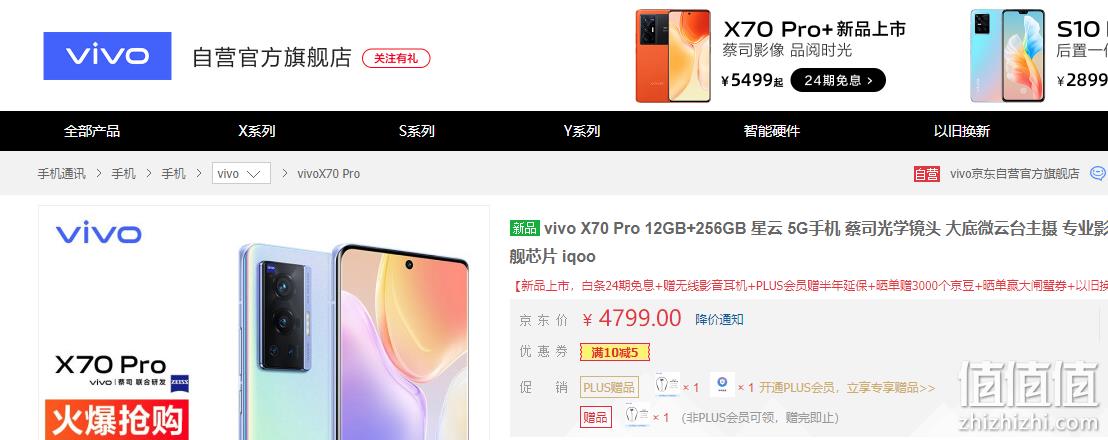1108x440 pixels.
Task: Go to 智能硬件 section
Action: tap(772, 131)
